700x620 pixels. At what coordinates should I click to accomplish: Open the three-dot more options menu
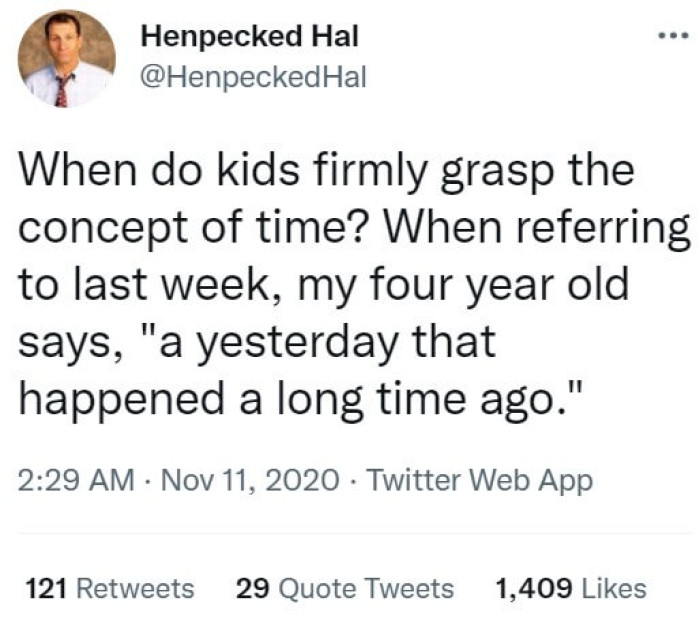click(674, 36)
